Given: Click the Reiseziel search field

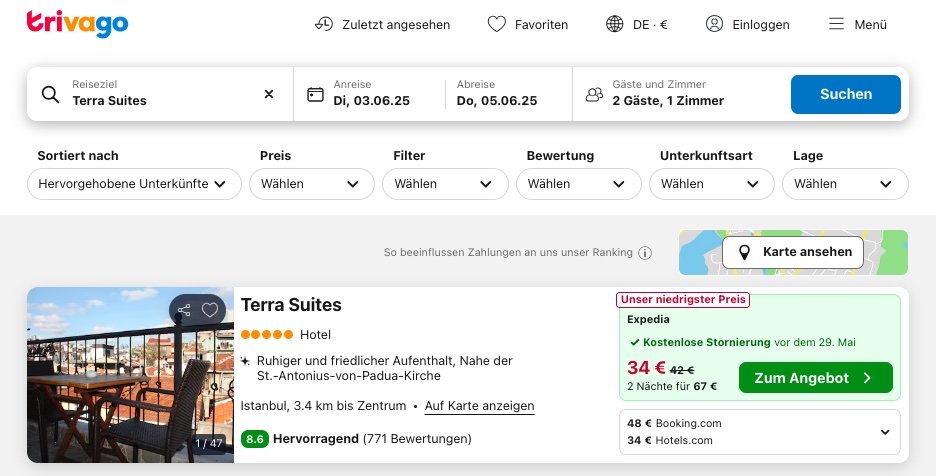Looking at the screenshot, I should pyautogui.click(x=161, y=94).
